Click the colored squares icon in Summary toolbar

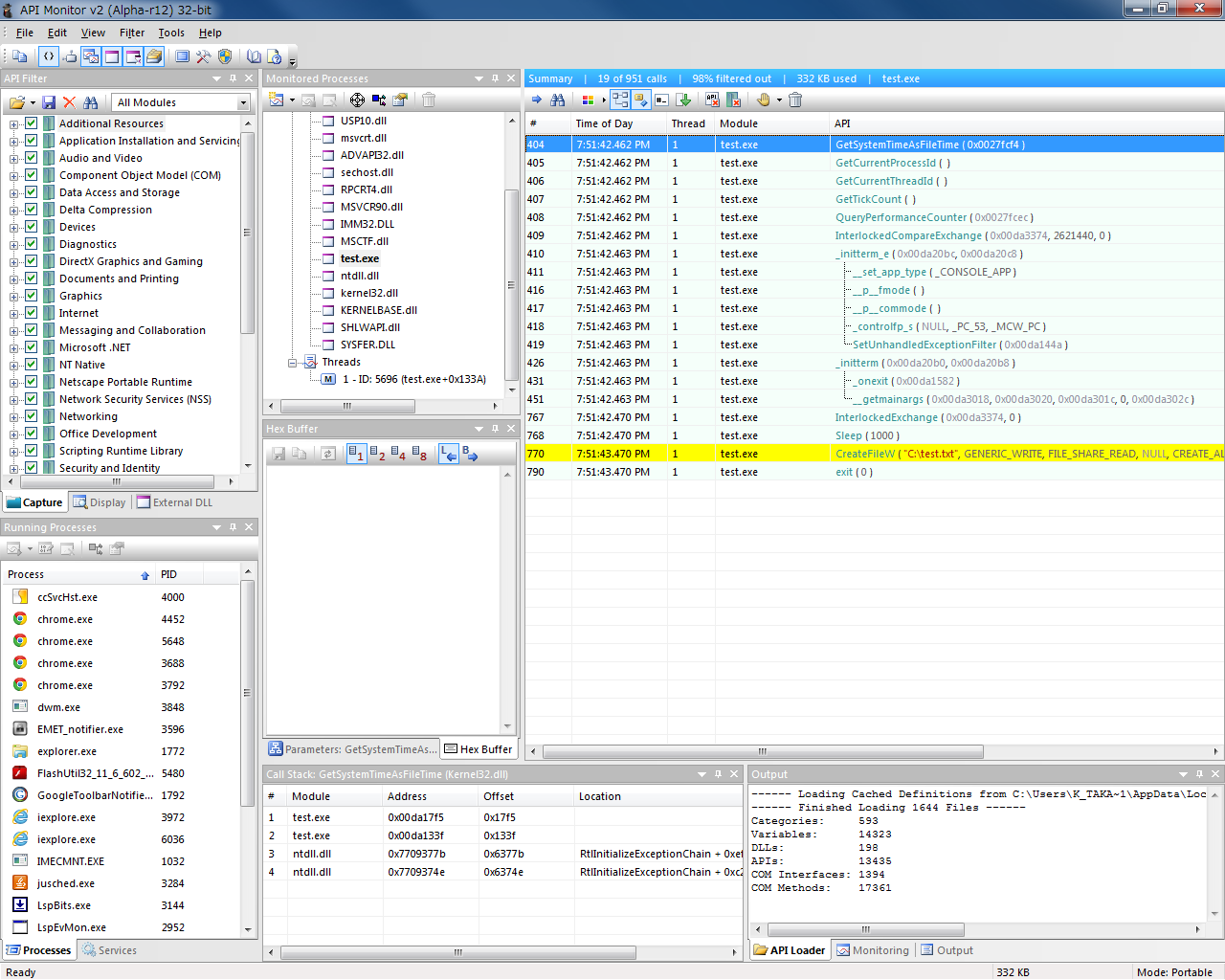pos(588,100)
